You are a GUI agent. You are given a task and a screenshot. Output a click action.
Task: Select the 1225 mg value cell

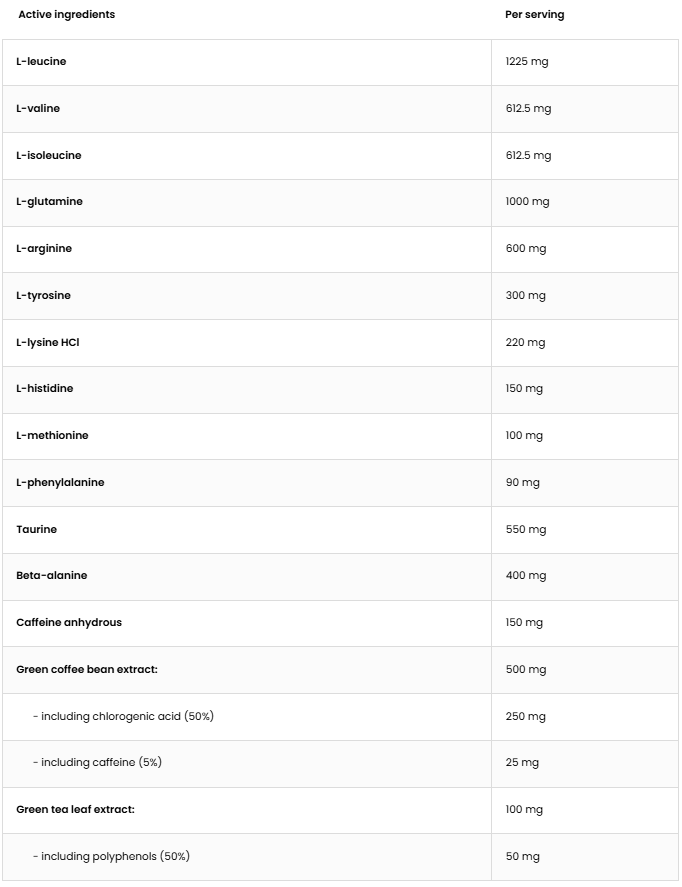coord(527,62)
